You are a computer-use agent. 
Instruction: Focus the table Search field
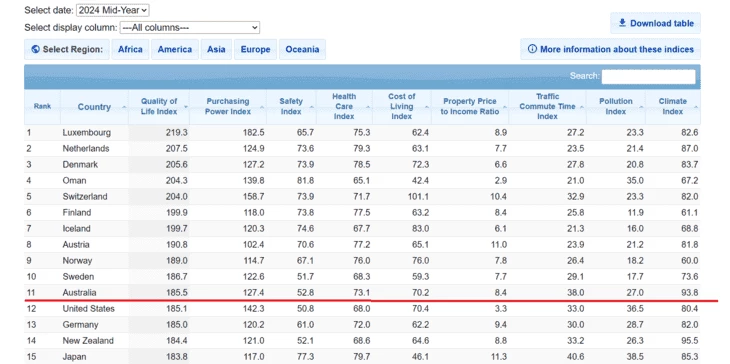(649, 76)
